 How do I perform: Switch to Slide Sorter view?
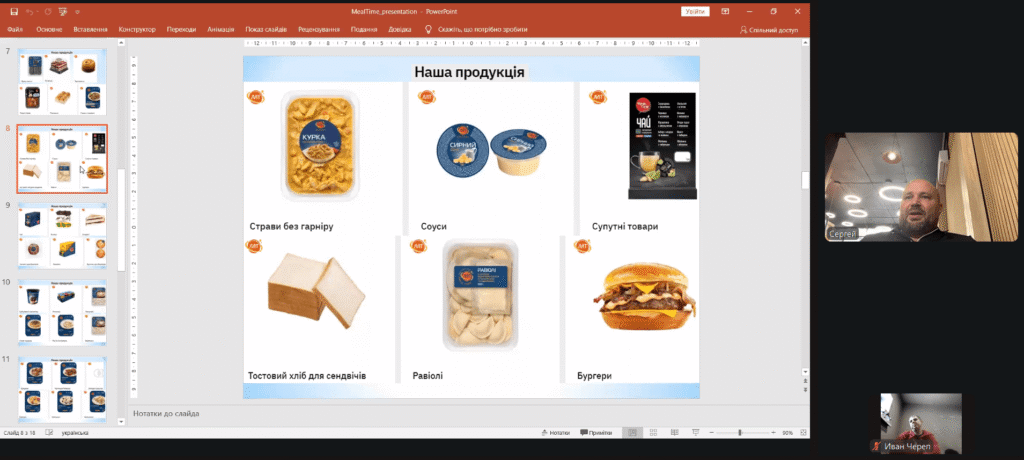pyautogui.click(x=653, y=432)
